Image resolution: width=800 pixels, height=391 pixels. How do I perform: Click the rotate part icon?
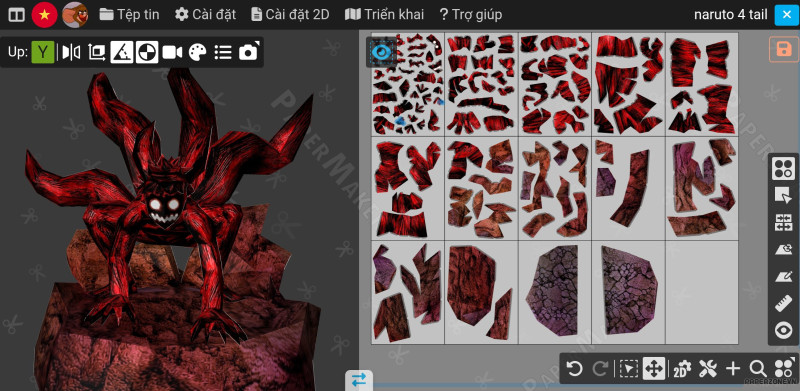[x=783, y=250]
